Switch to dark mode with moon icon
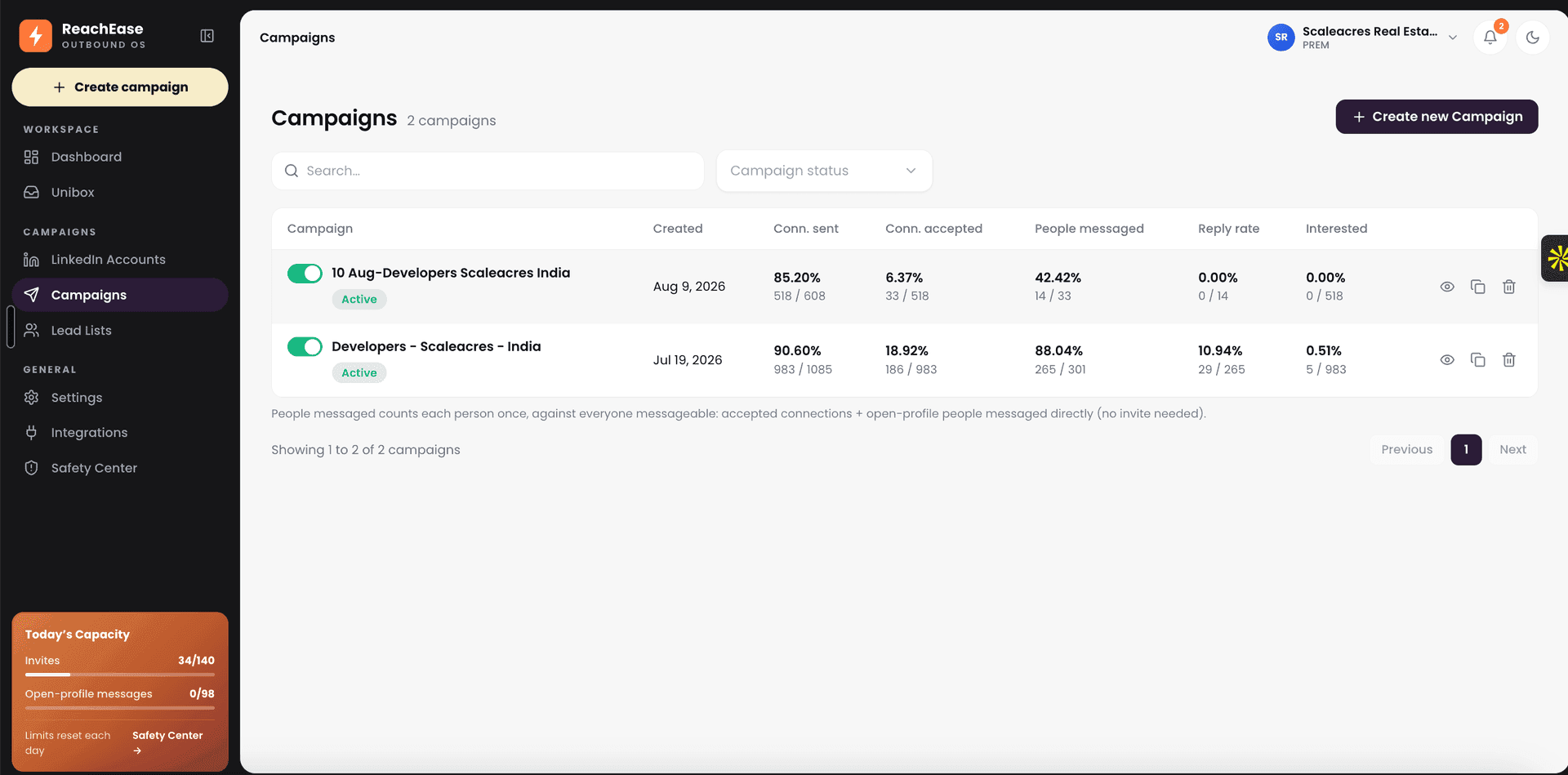 pyautogui.click(x=1533, y=37)
